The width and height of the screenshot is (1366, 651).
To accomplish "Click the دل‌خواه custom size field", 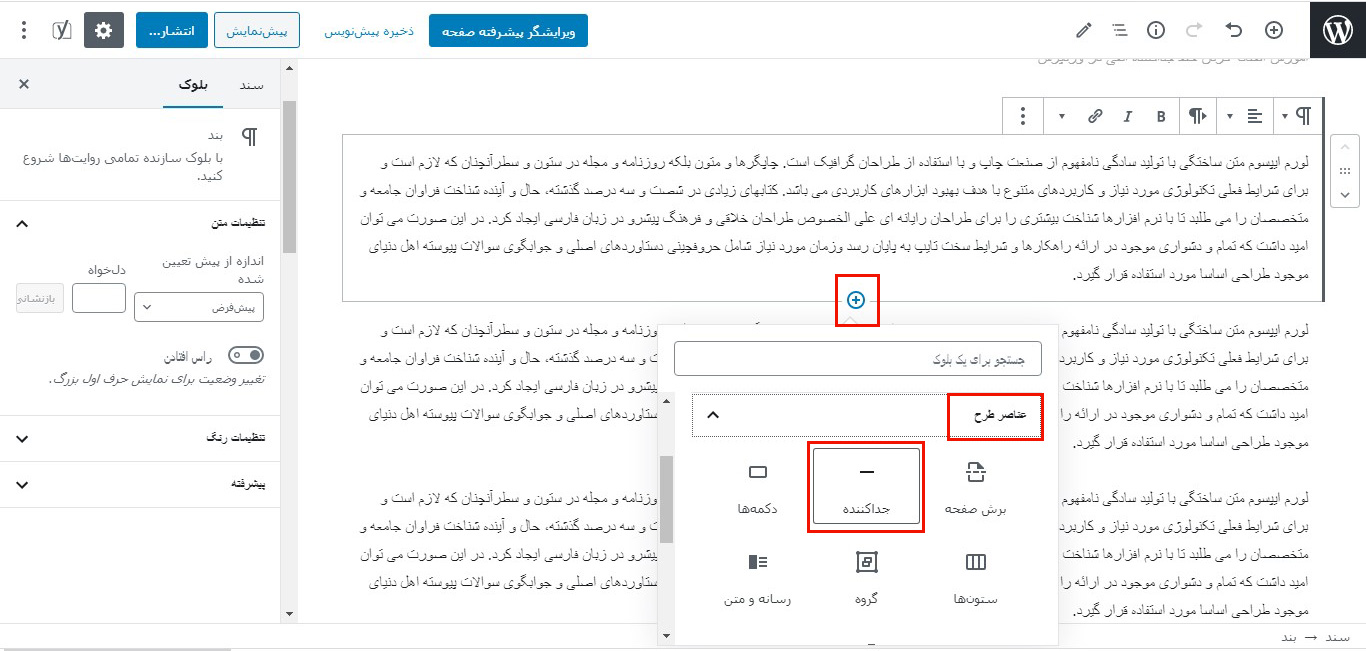I will point(99,298).
